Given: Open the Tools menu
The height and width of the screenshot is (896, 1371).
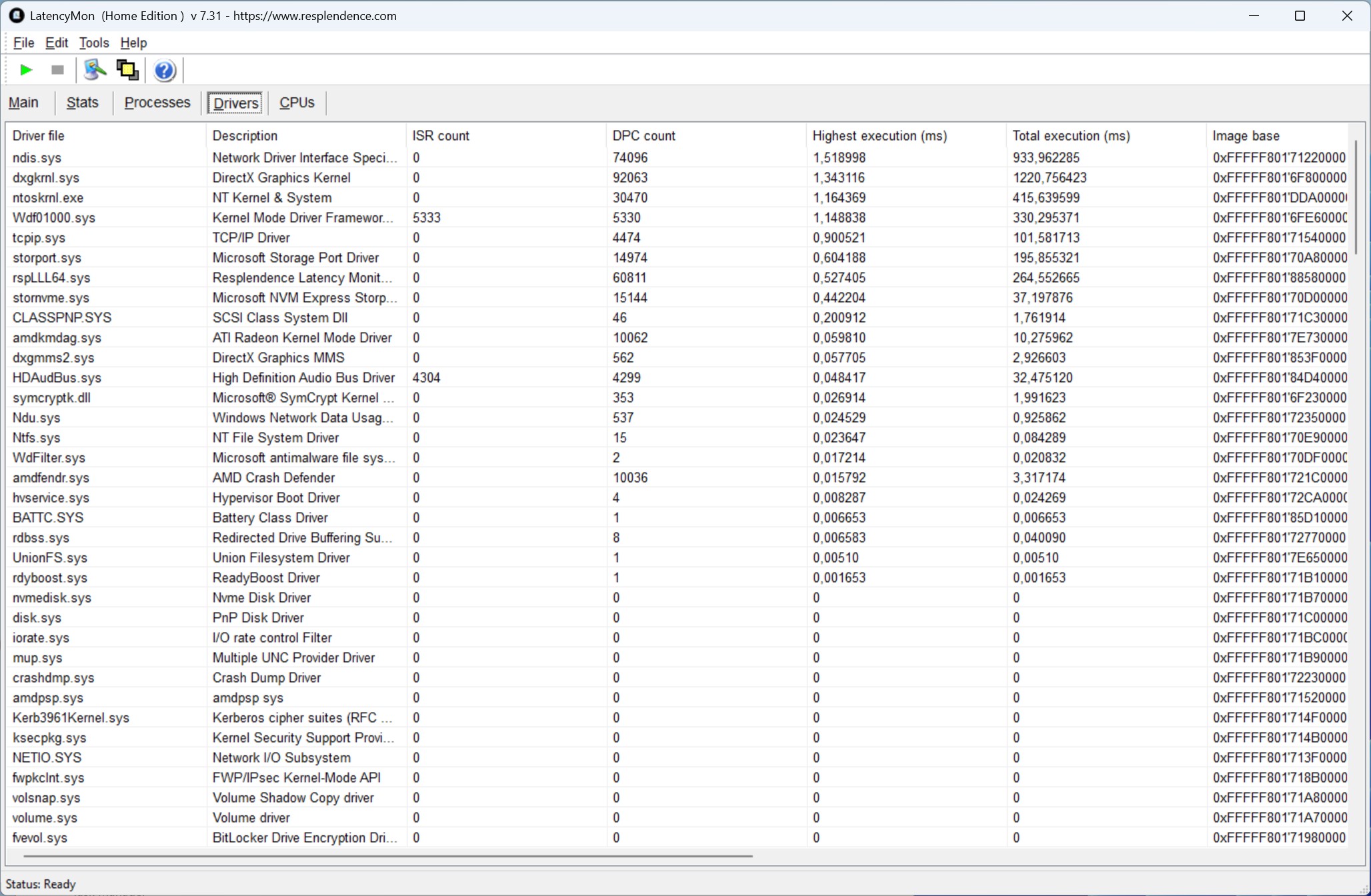Looking at the screenshot, I should [x=93, y=43].
